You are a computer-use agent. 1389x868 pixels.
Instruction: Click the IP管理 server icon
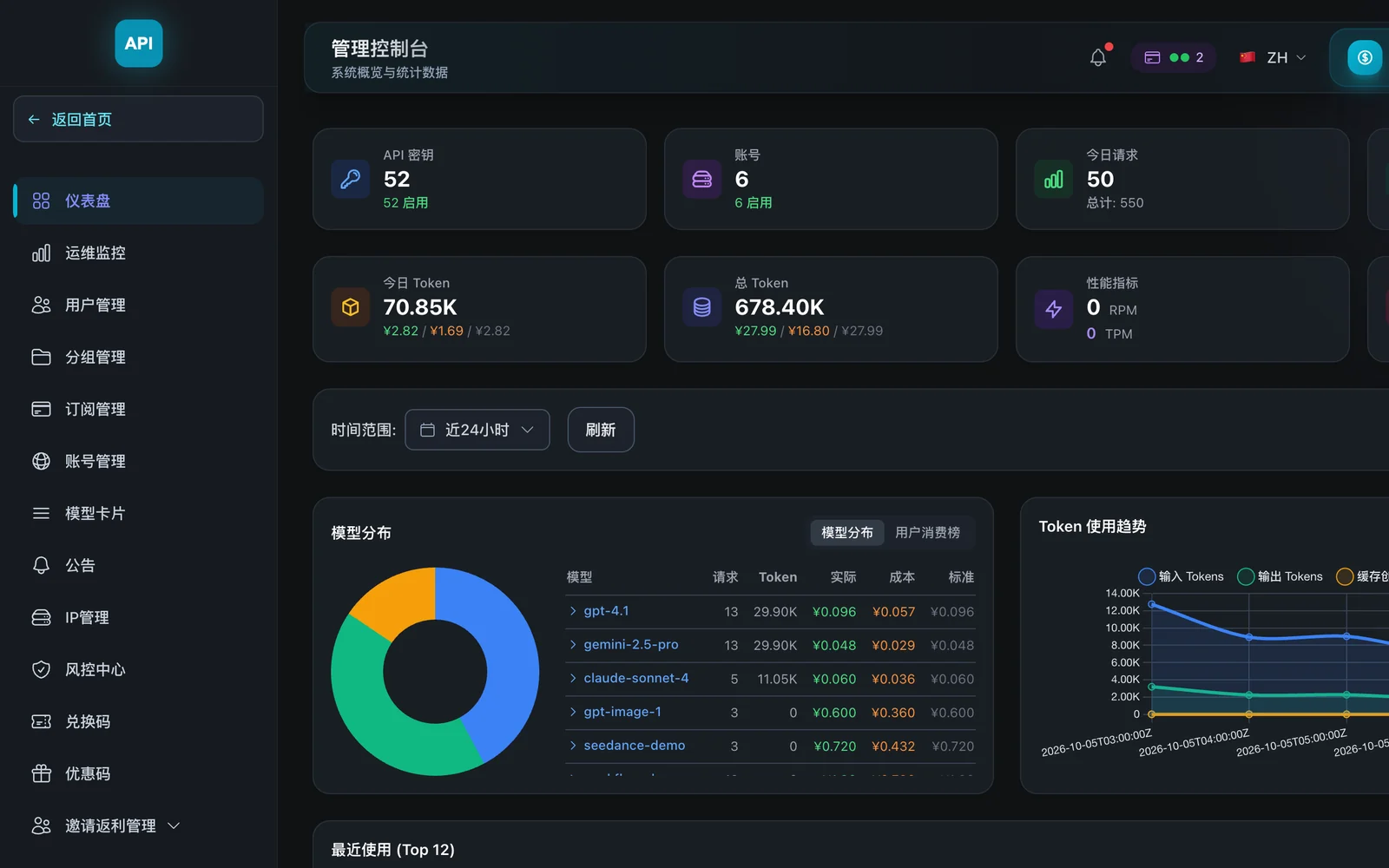[41, 617]
